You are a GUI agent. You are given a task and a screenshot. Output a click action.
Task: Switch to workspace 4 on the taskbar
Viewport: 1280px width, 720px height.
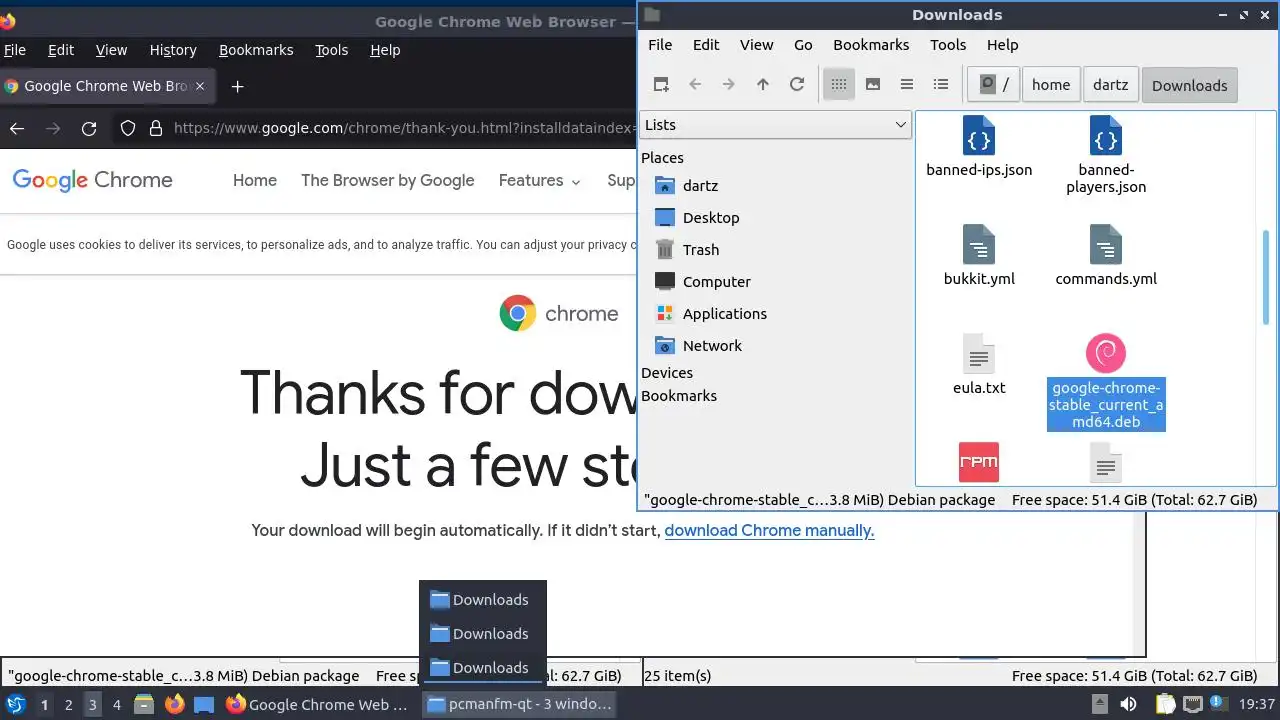point(116,704)
